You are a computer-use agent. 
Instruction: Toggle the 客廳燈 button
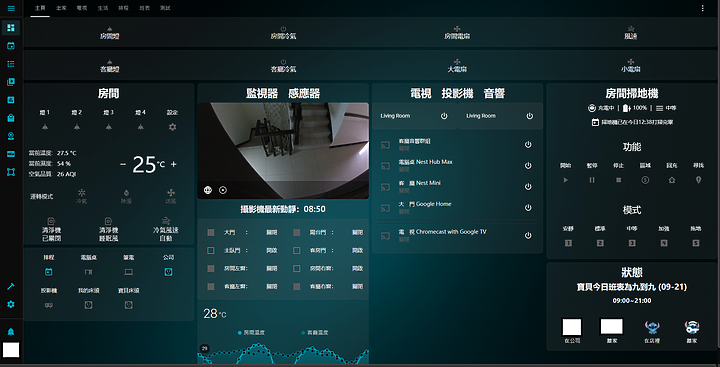pos(110,65)
